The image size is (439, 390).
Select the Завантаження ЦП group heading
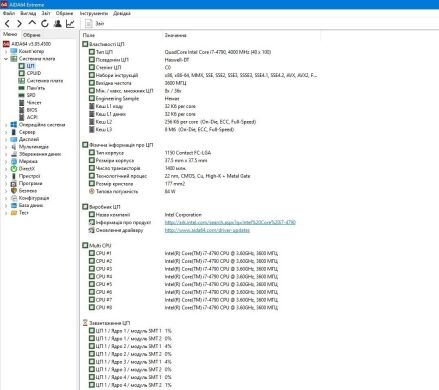pos(106,323)
